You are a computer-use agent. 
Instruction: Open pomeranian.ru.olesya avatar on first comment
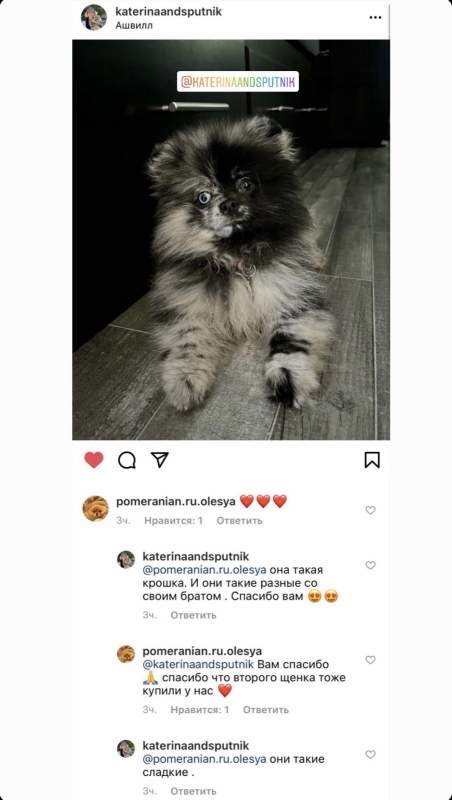pos(95,508)
